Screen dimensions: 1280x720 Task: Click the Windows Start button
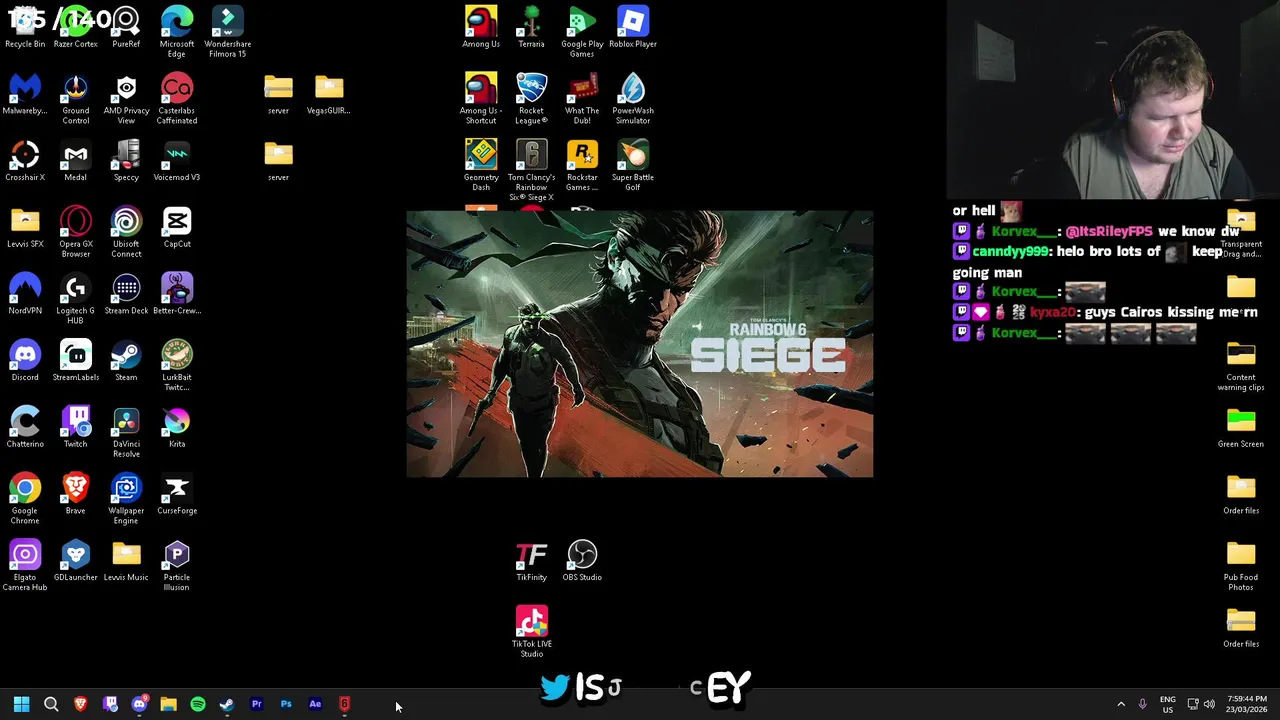[x=22, y=704]
